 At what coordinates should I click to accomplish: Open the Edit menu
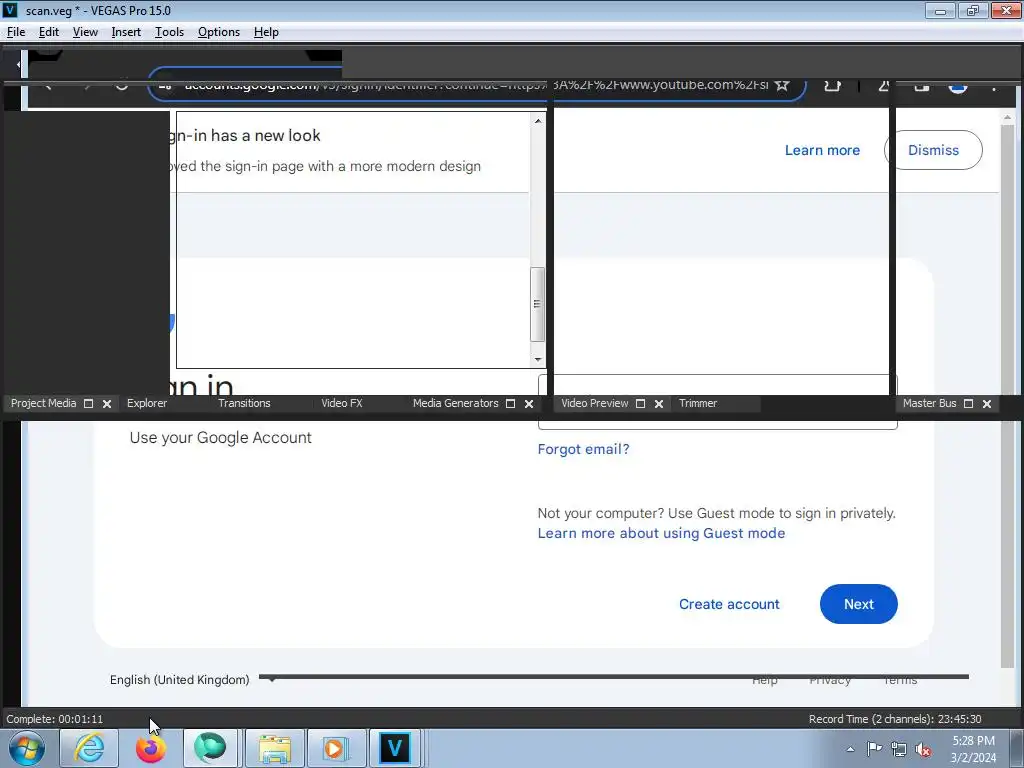(x=48, y=32)
